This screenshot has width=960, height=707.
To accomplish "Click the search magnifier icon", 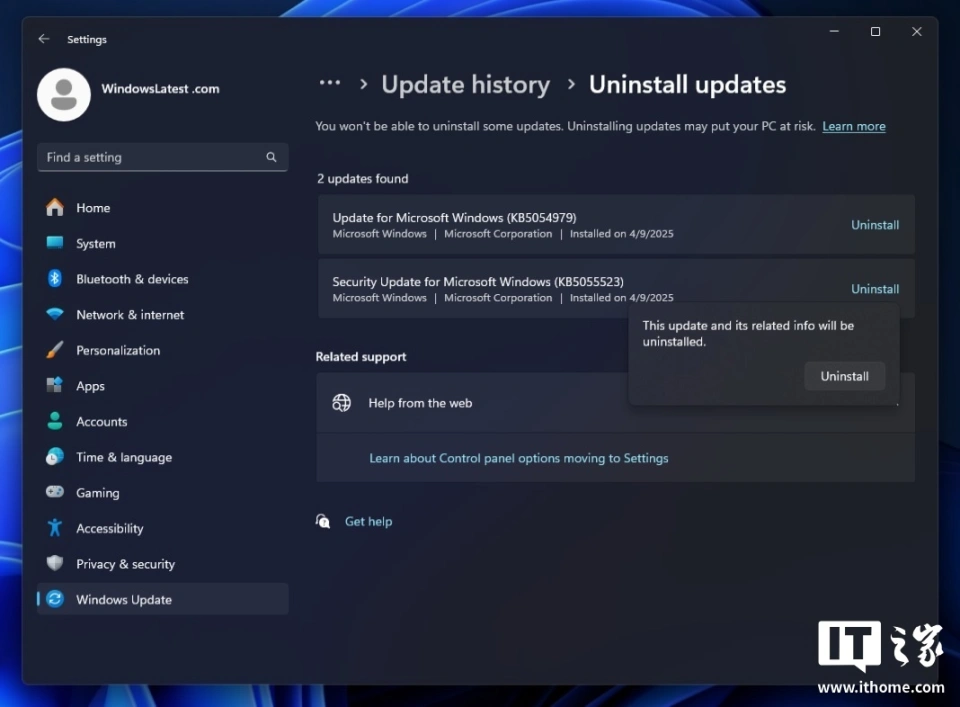I will point(271,157).
